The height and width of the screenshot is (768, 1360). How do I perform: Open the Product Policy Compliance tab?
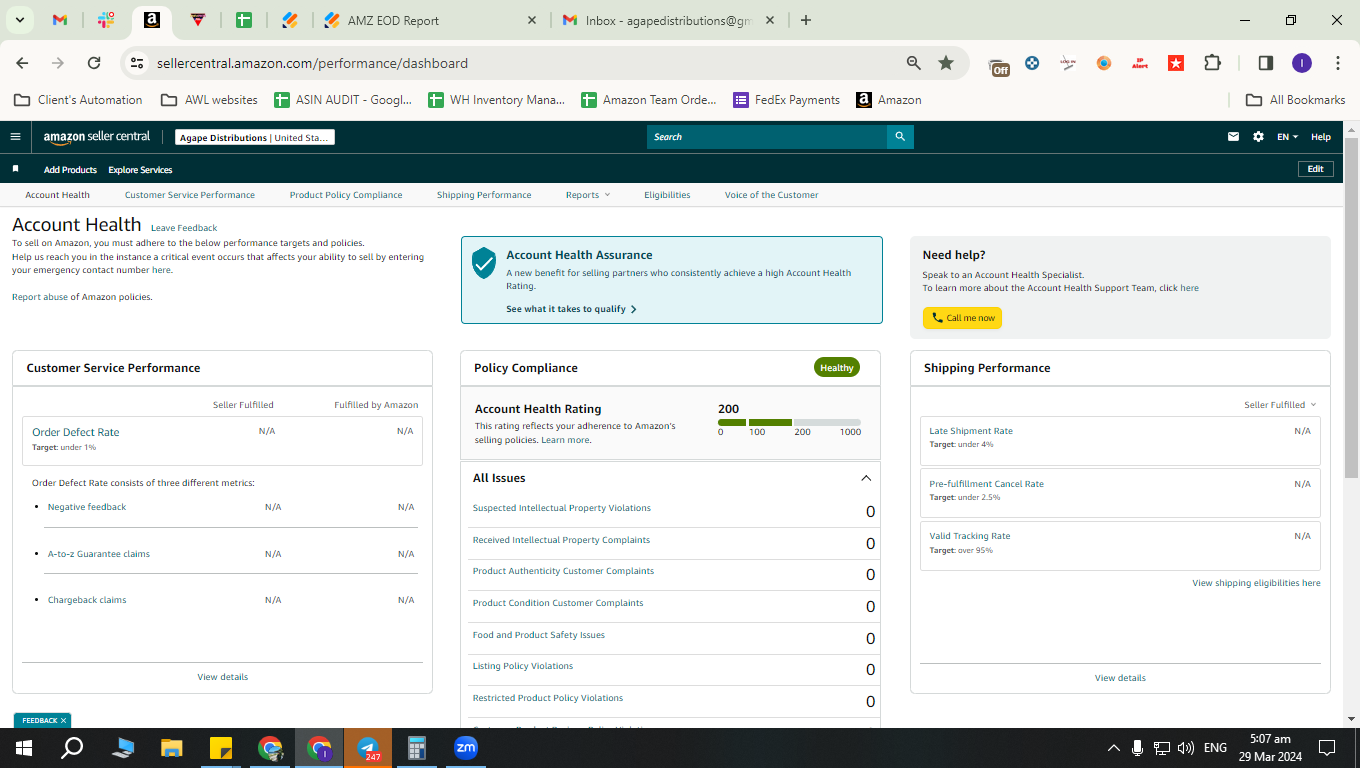click(x=346, y=195)
